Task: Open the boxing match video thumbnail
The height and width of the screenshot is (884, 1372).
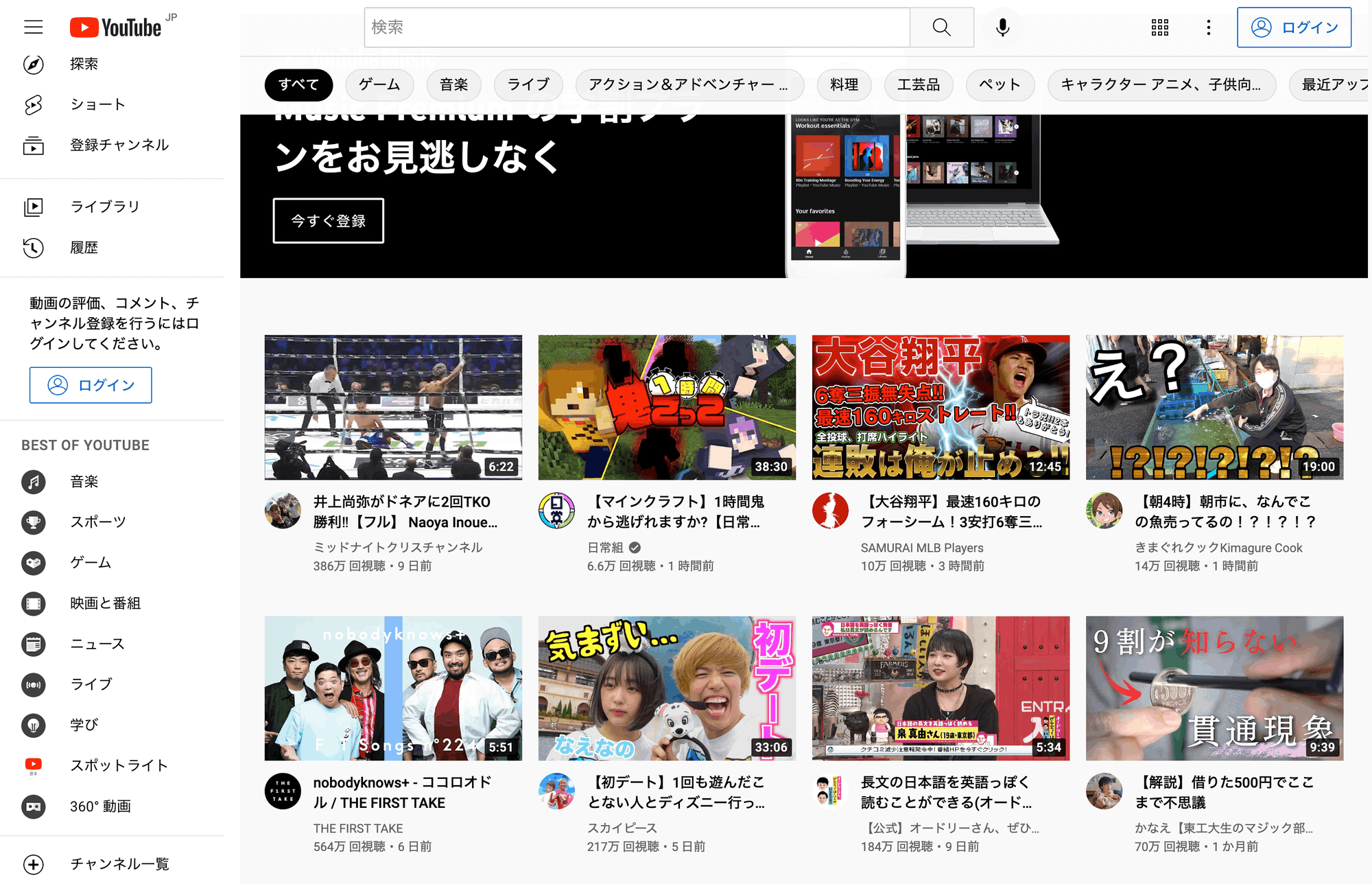Action: (x=393, y=407)
